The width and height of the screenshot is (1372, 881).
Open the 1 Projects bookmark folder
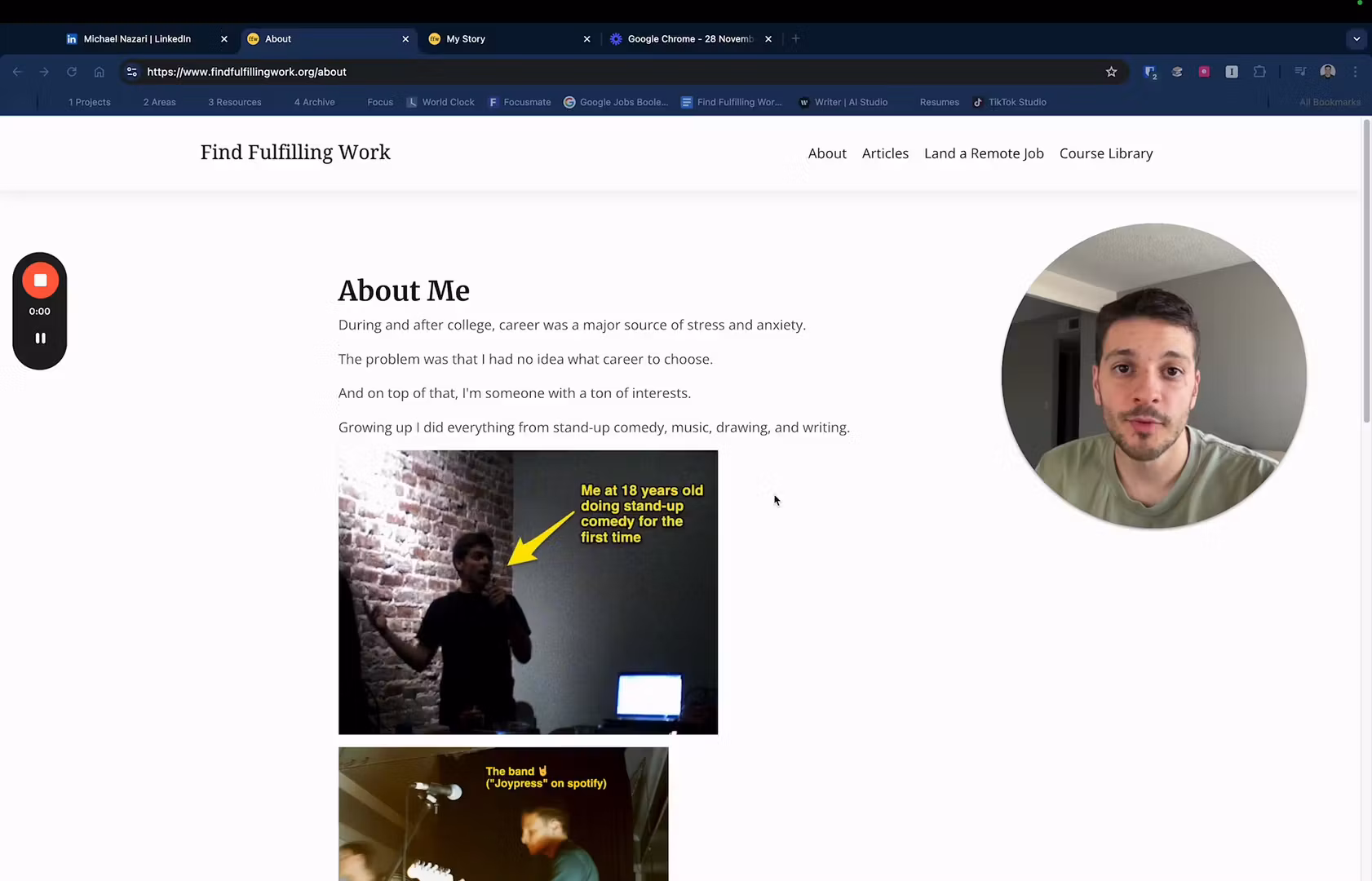(89, 102)
